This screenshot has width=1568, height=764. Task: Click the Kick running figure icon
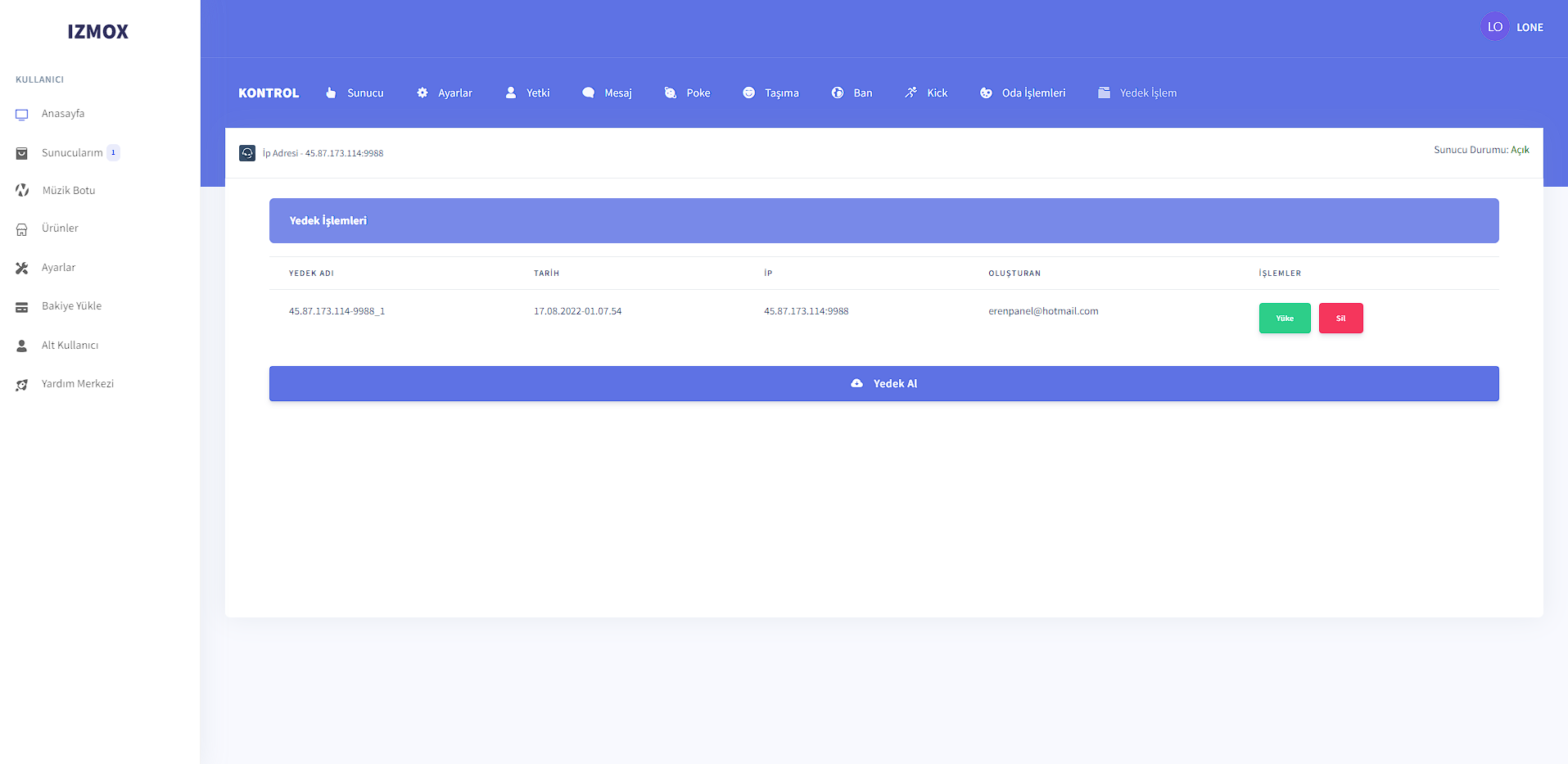click(911, 93)
